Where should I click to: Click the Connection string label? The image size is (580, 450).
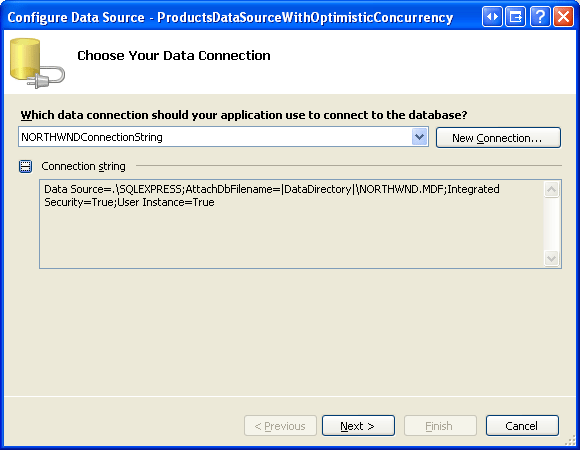point(83,166)
